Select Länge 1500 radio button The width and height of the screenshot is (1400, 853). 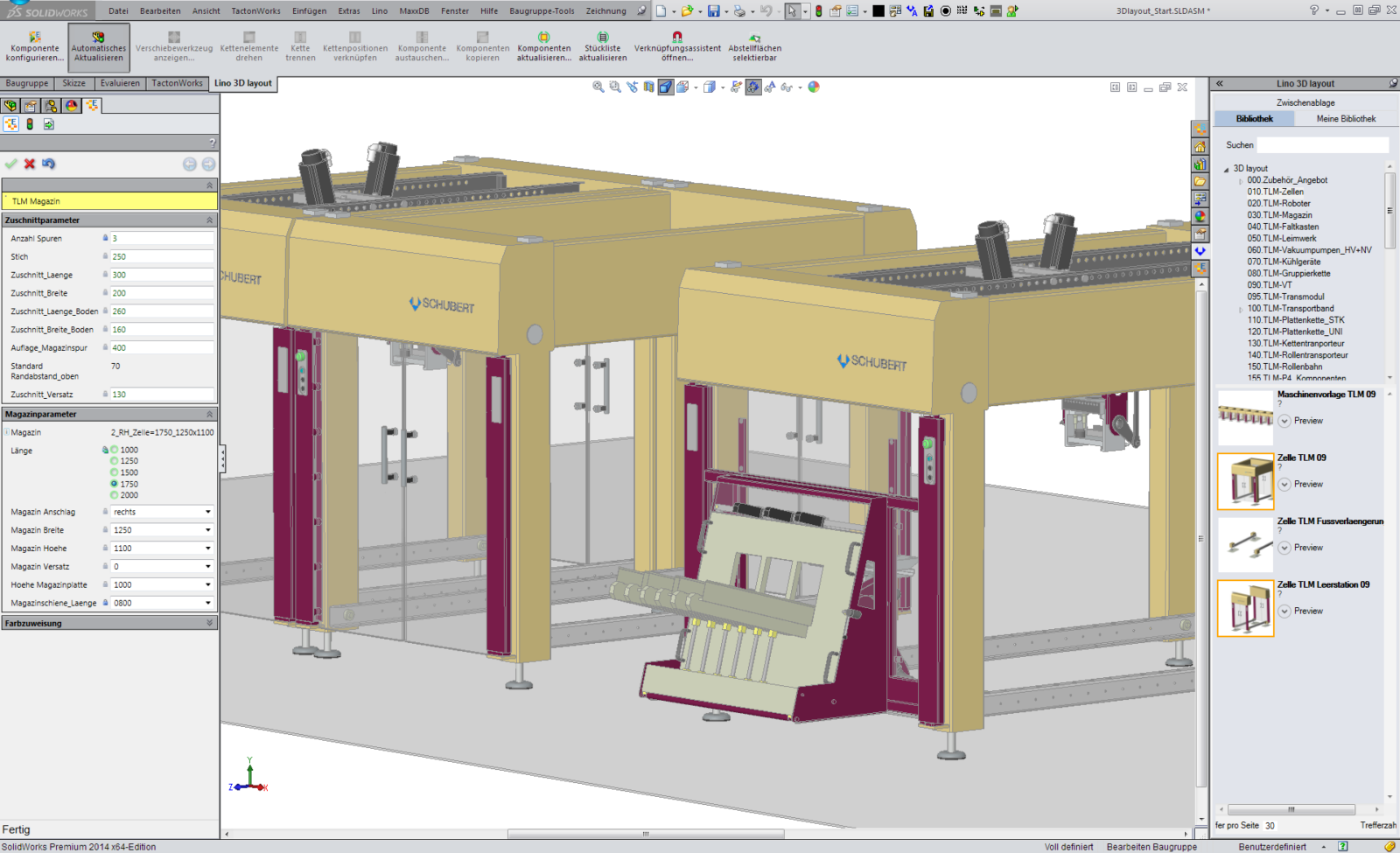click(x=115, y=472)
